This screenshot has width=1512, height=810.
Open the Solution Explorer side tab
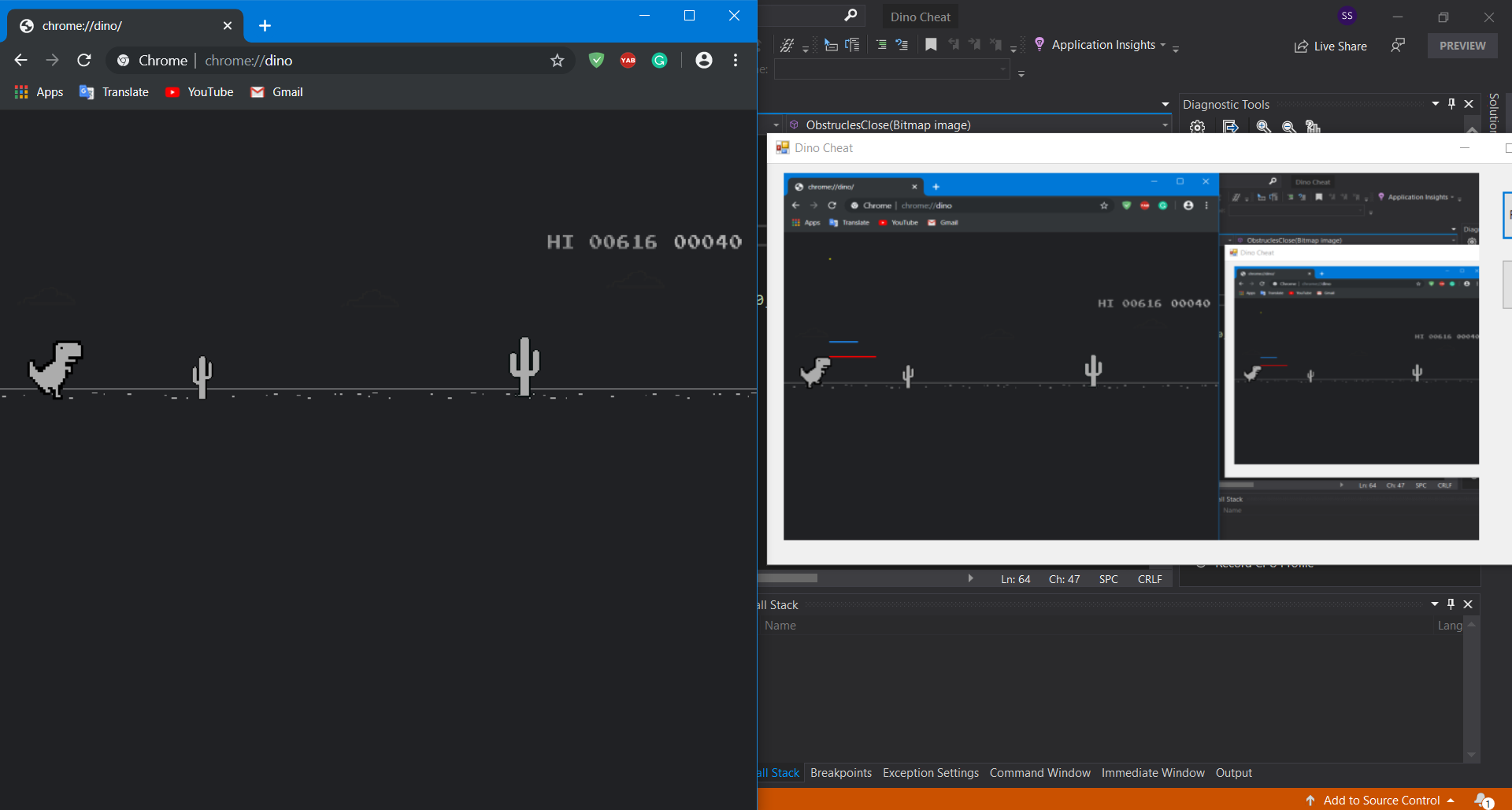[1494, 113]
